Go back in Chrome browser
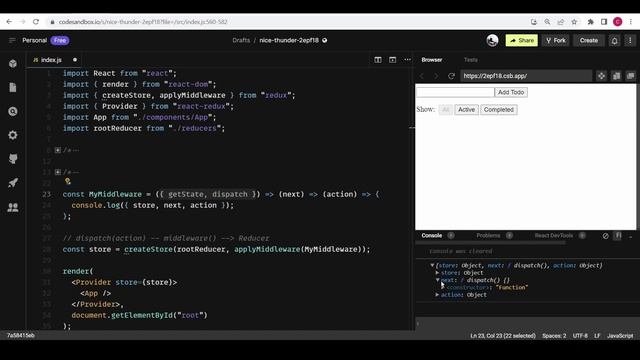640x360 pixels. [x=9, y=22]
